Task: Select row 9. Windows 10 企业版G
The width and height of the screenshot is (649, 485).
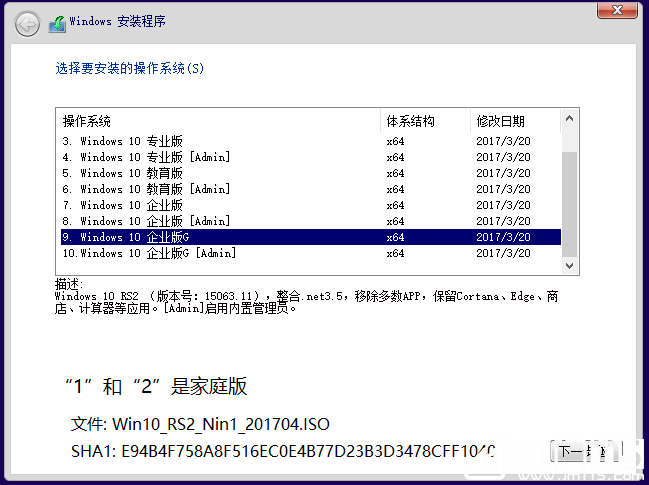Action: click(311, 237)
